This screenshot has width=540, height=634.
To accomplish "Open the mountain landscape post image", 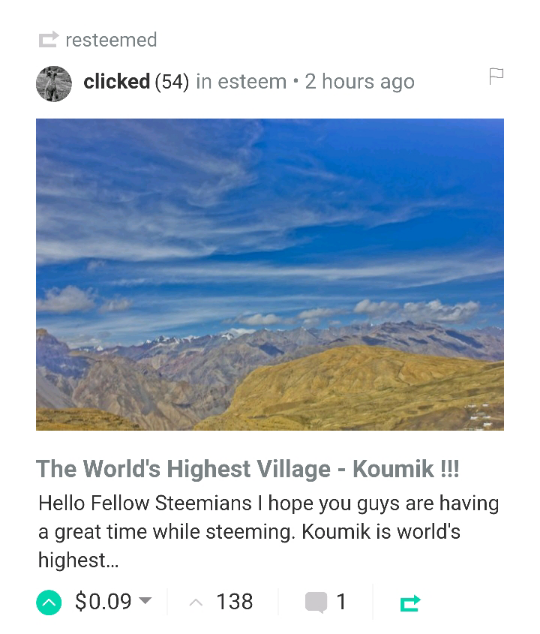I will point(270,275).
